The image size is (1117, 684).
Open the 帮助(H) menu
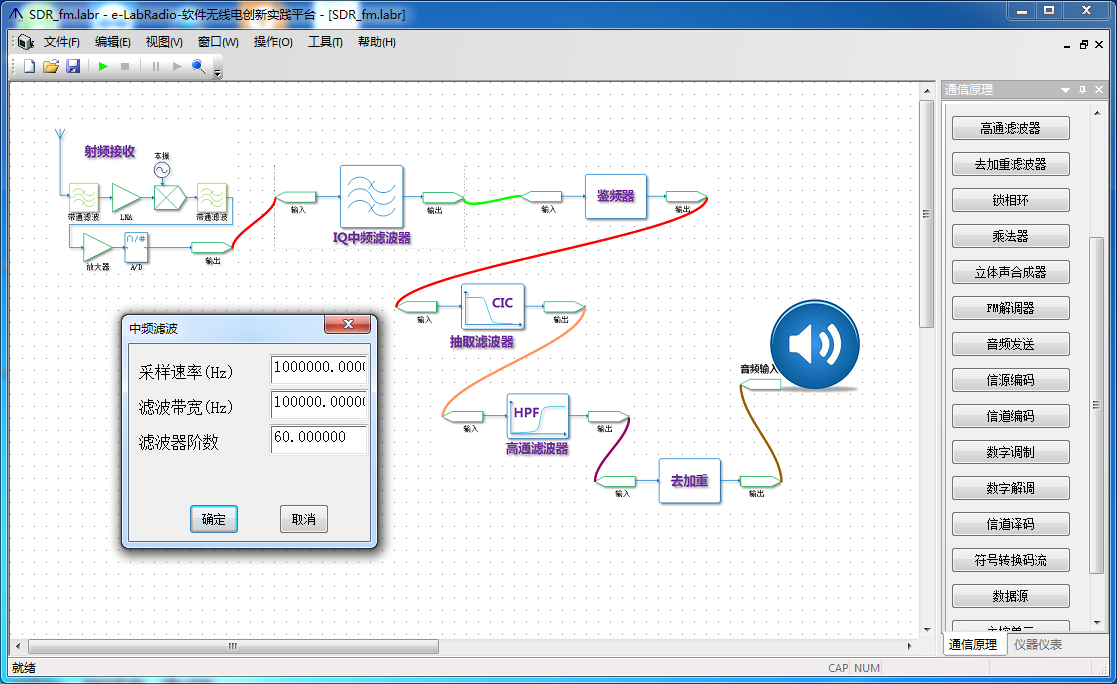point(377,42)
